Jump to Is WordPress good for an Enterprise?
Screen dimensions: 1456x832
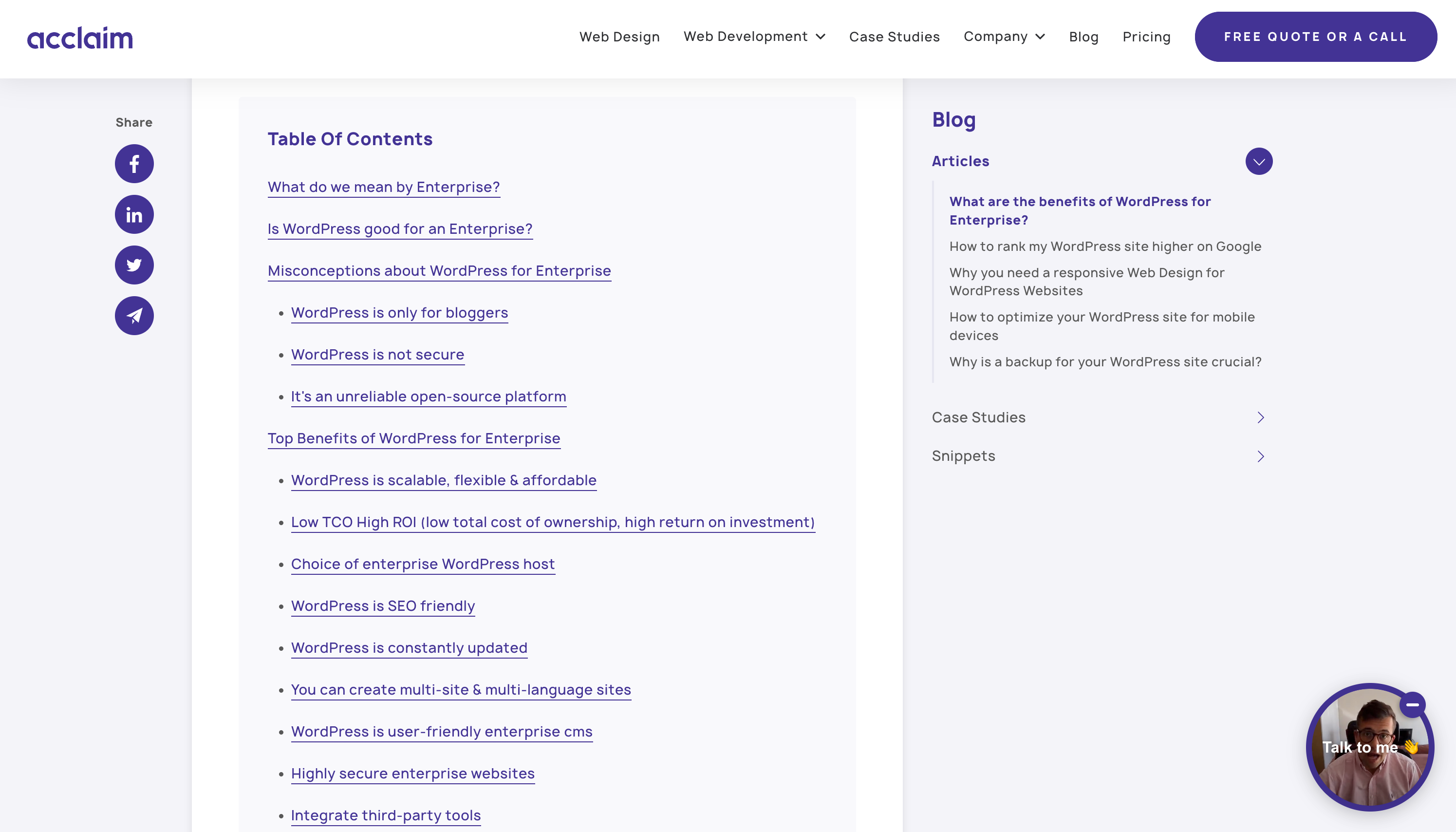click(400, 229)
